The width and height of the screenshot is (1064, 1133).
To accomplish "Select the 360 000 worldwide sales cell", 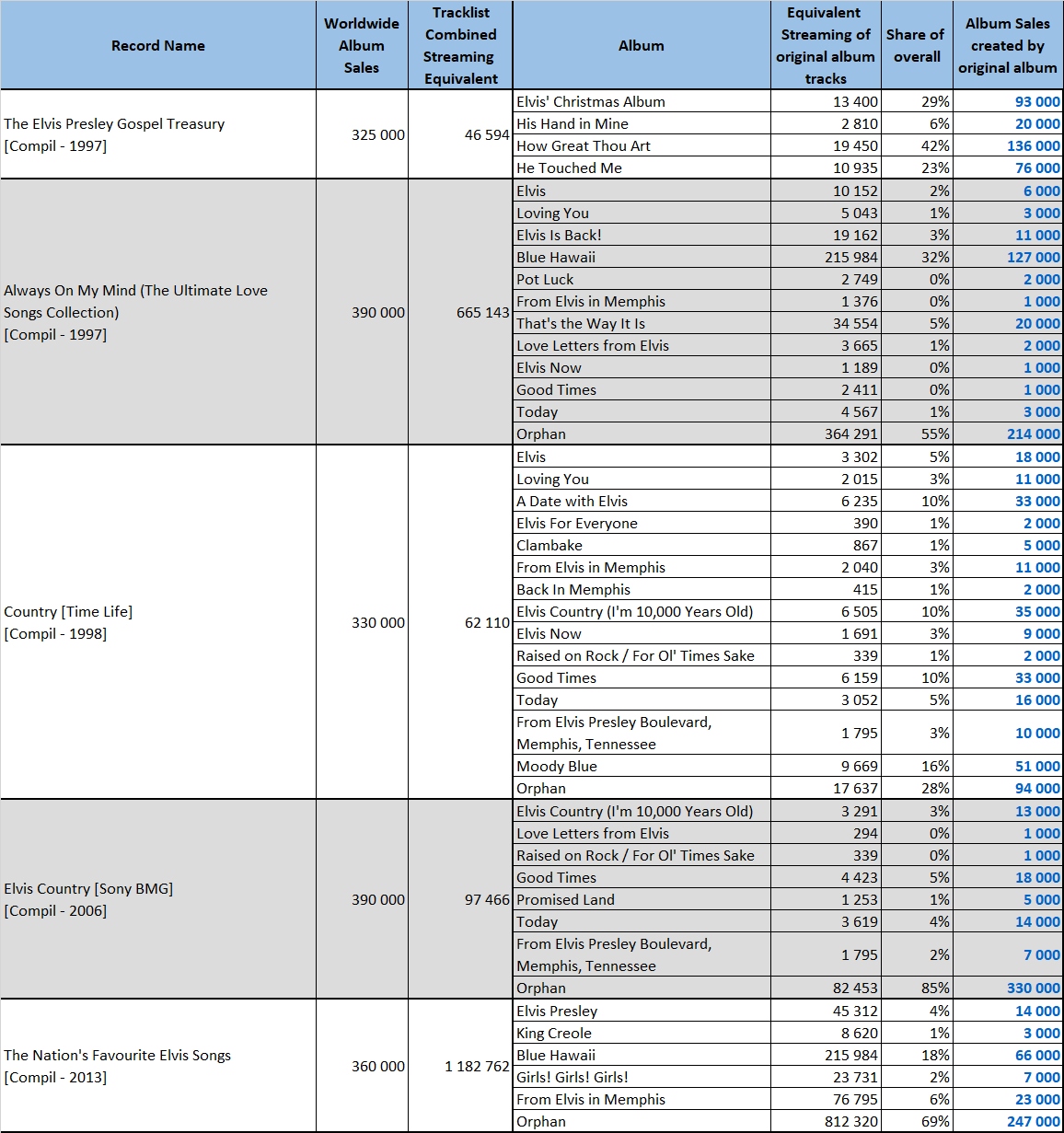I will 362,1066.
